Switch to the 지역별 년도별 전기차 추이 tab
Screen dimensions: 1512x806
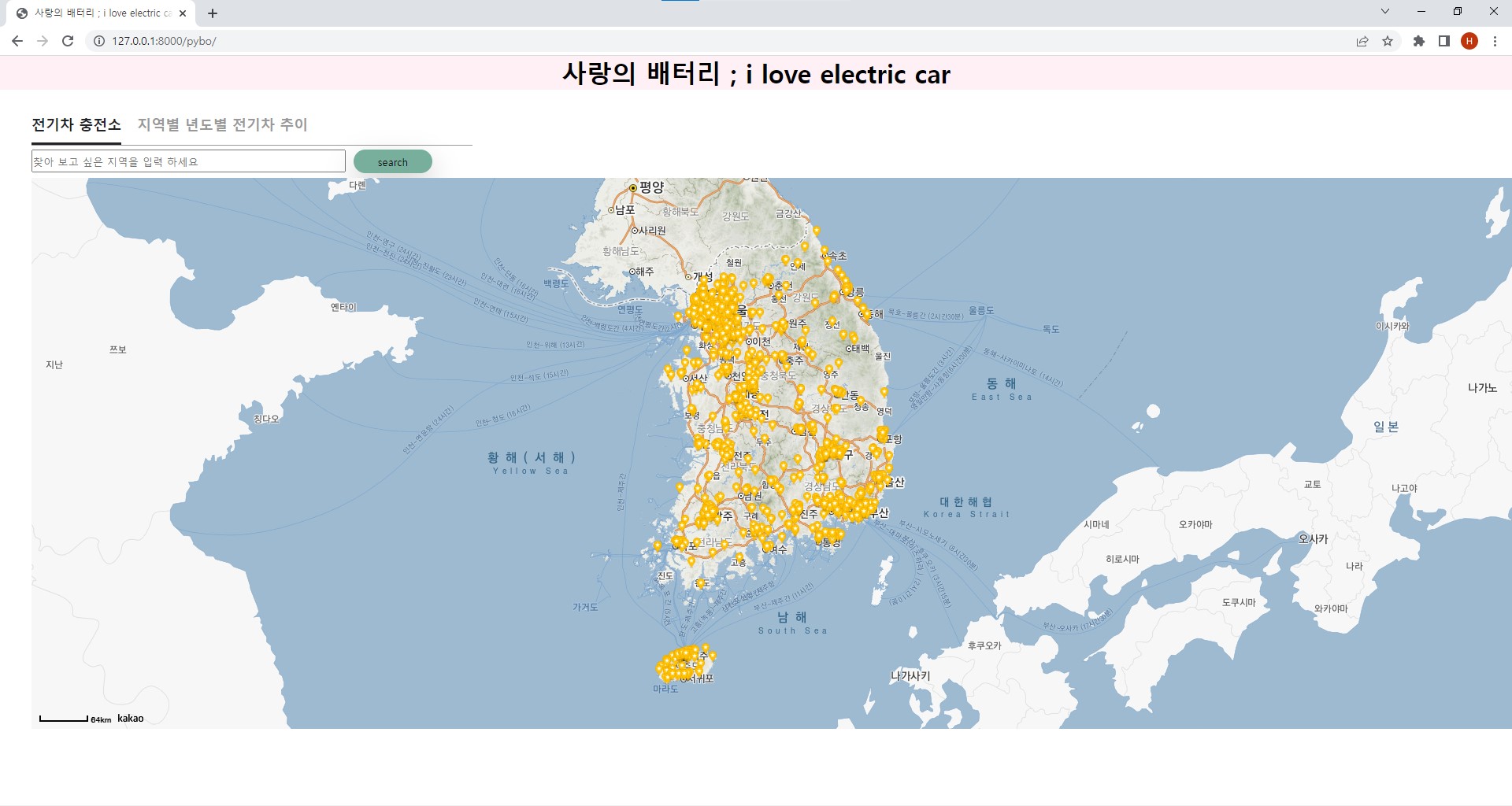tap(222, 125)
